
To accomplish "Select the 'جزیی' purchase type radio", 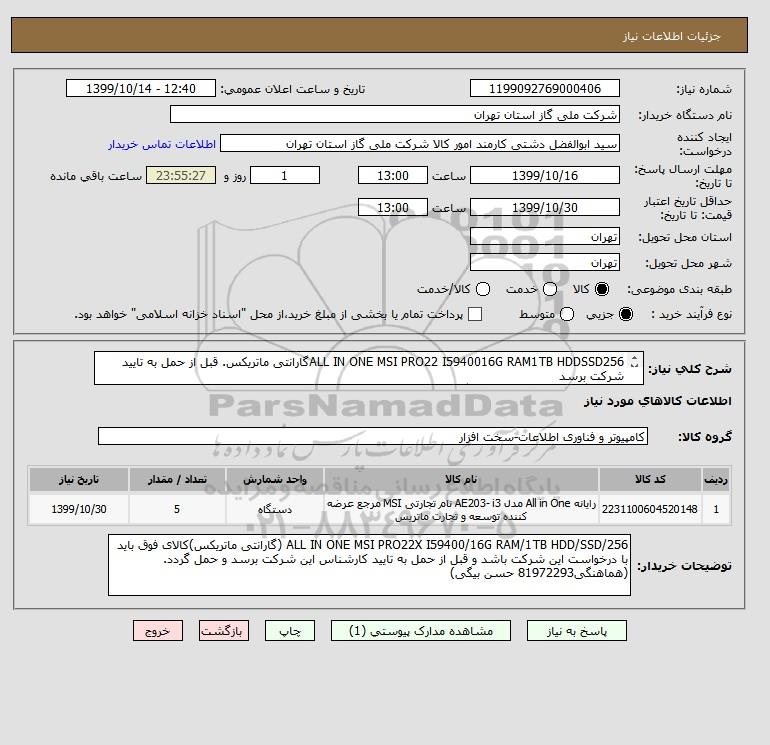I will tap(626, 314).
